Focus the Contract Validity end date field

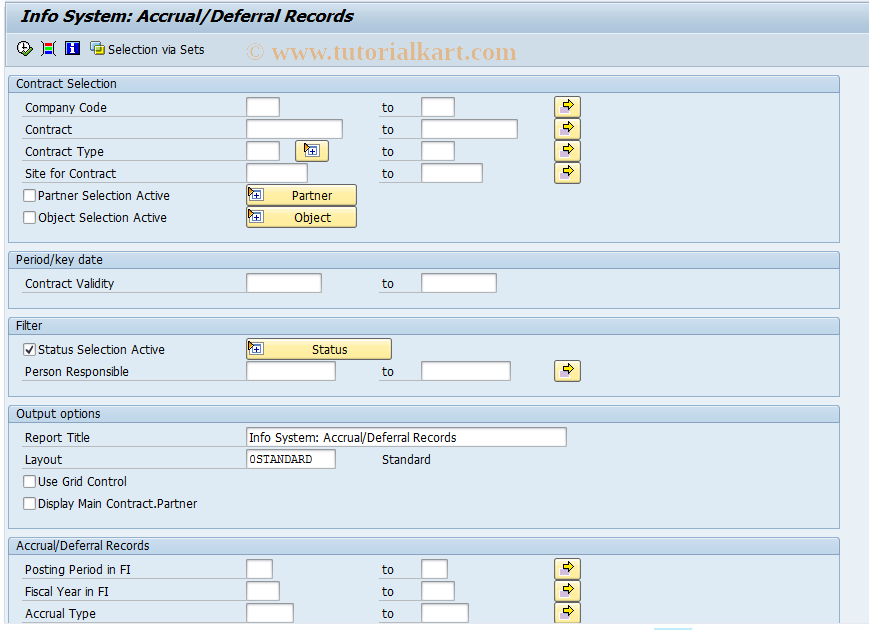pyautogui.click(x=459, y=283)
